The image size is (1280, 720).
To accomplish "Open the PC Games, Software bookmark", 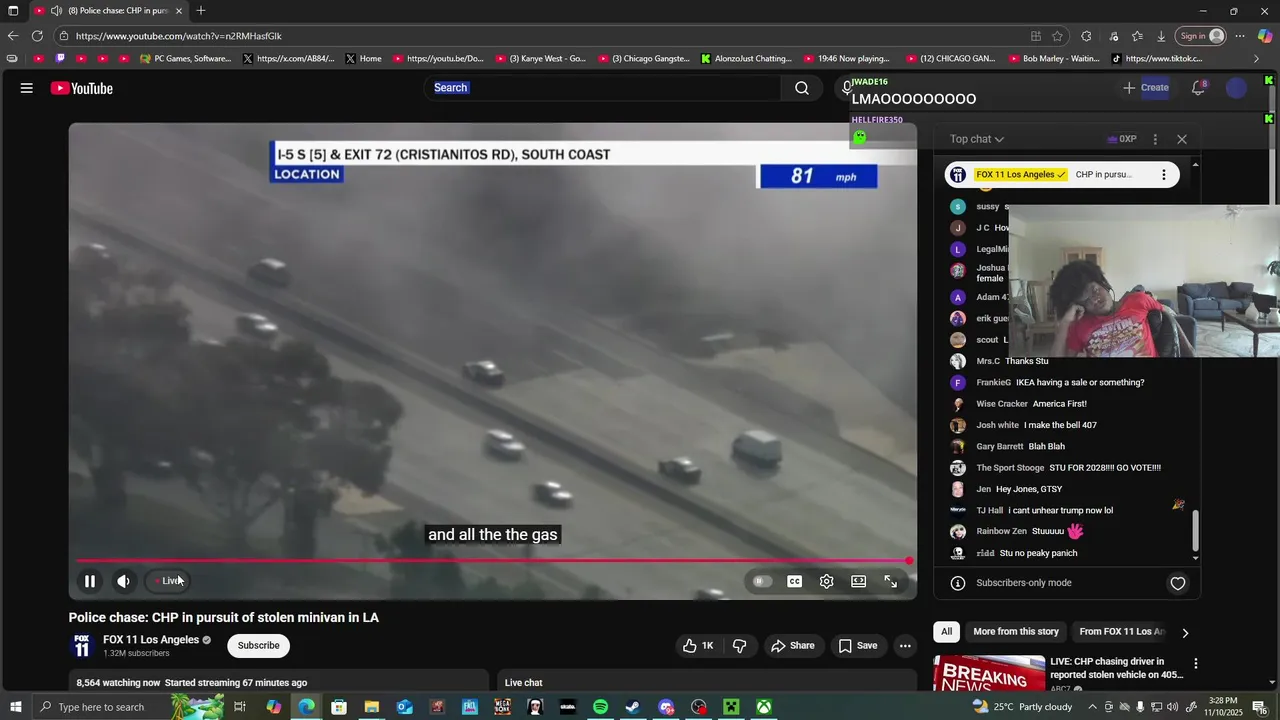I will coord(186,59).
